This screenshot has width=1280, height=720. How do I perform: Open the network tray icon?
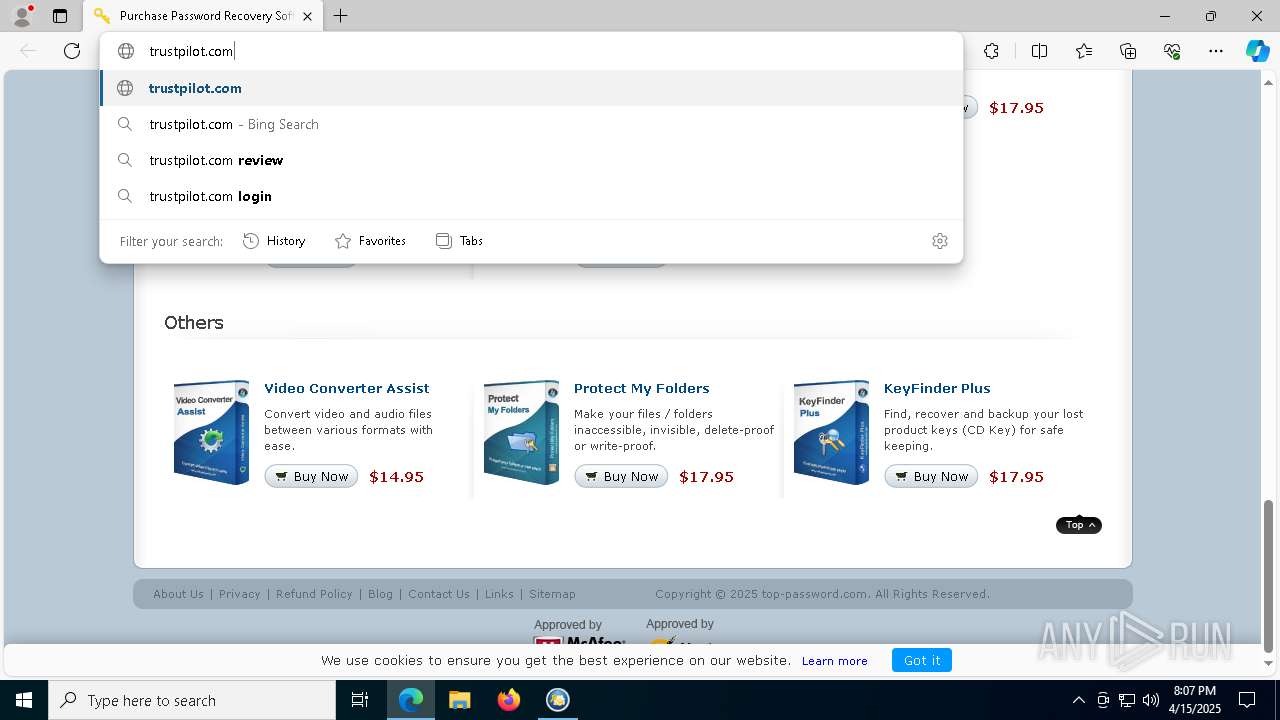coord(1127,700)
